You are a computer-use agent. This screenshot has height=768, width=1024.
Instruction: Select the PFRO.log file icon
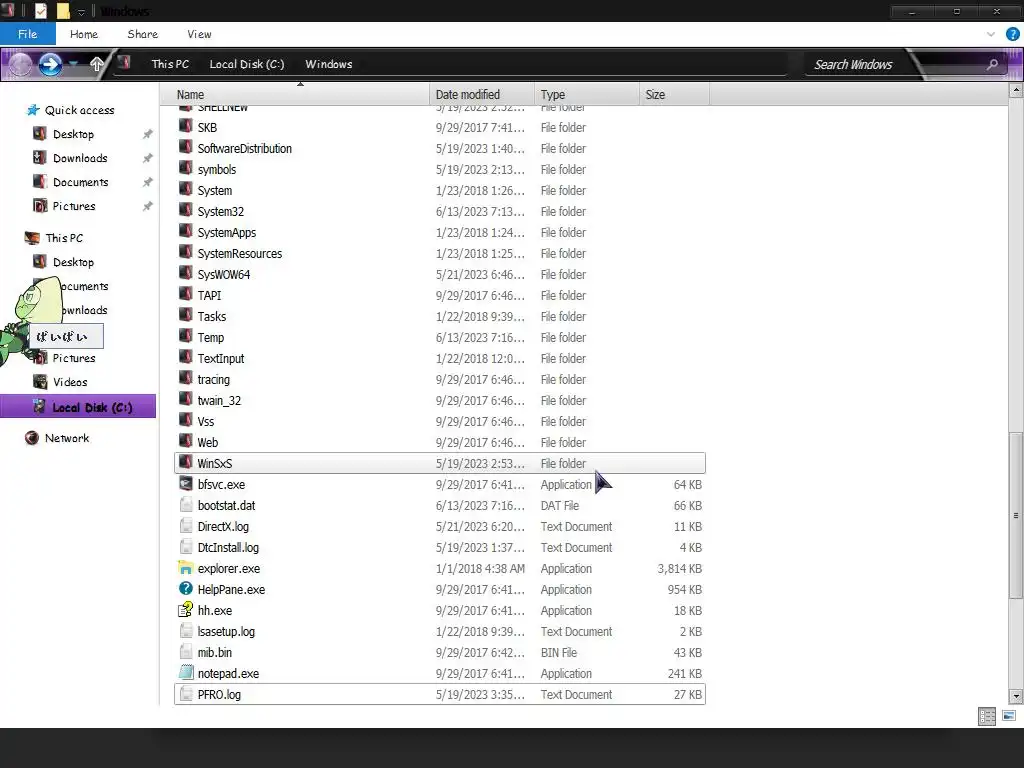(x=185, y=694)
